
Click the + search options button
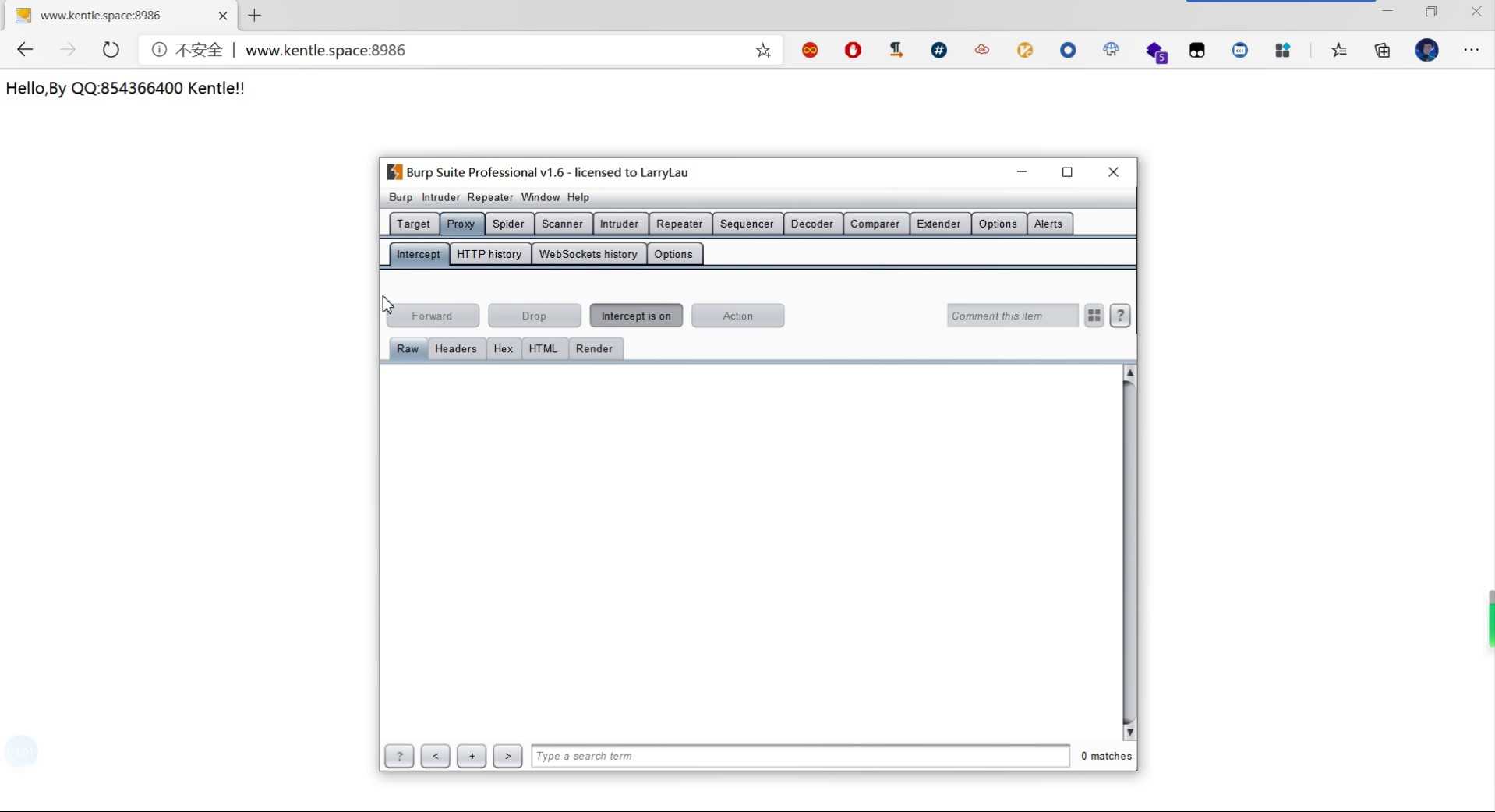(x=472, y=756)
